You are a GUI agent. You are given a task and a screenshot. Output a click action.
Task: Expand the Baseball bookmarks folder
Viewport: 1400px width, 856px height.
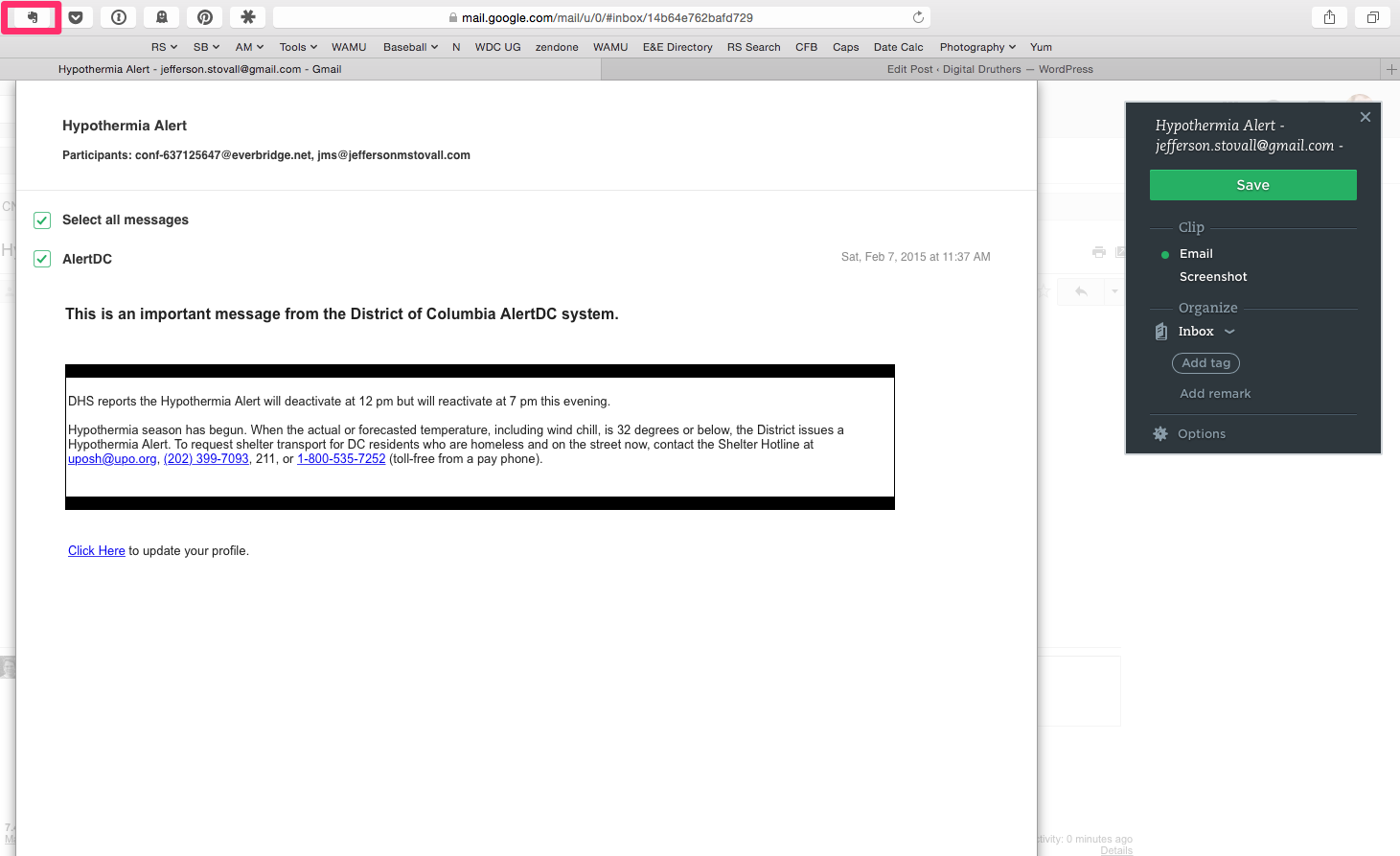click(410, 47)
